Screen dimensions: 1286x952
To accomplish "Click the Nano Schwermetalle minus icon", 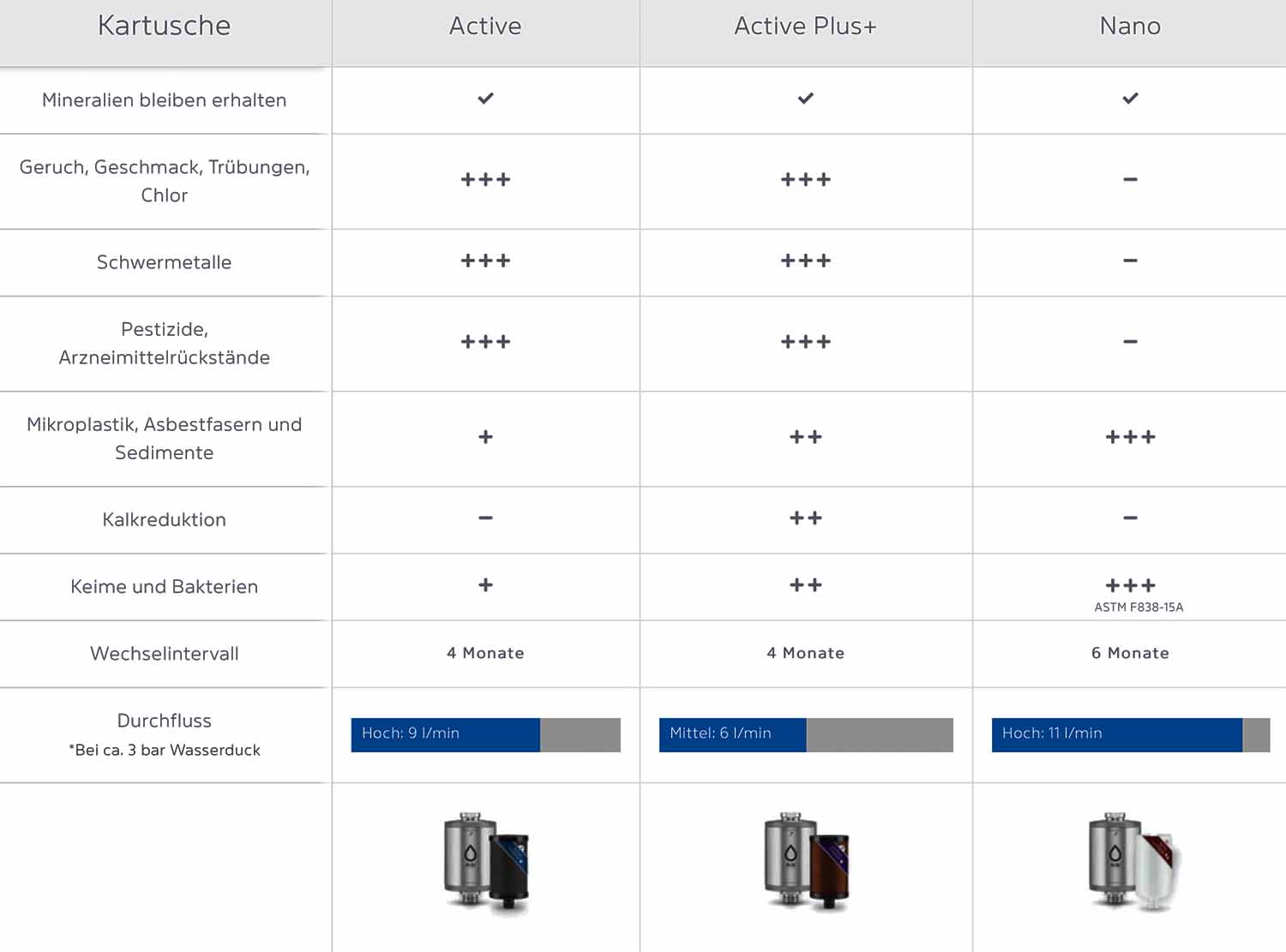I will pyautogui.click(x=1130, y=260).
